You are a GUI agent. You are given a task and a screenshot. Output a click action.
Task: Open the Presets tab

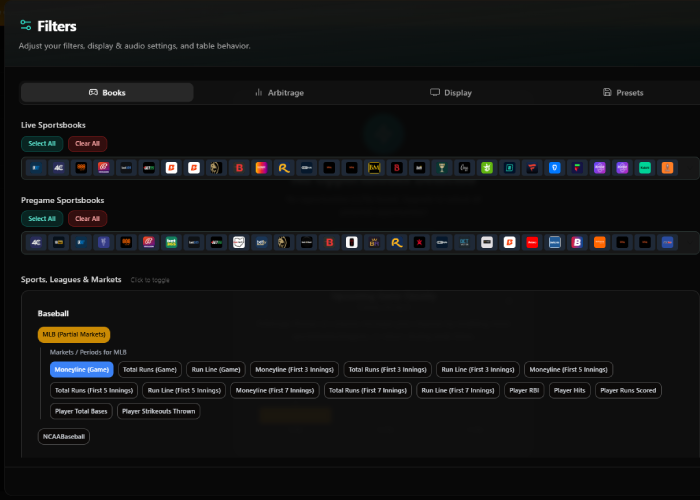pyautogui.click(x=623, y=92)
